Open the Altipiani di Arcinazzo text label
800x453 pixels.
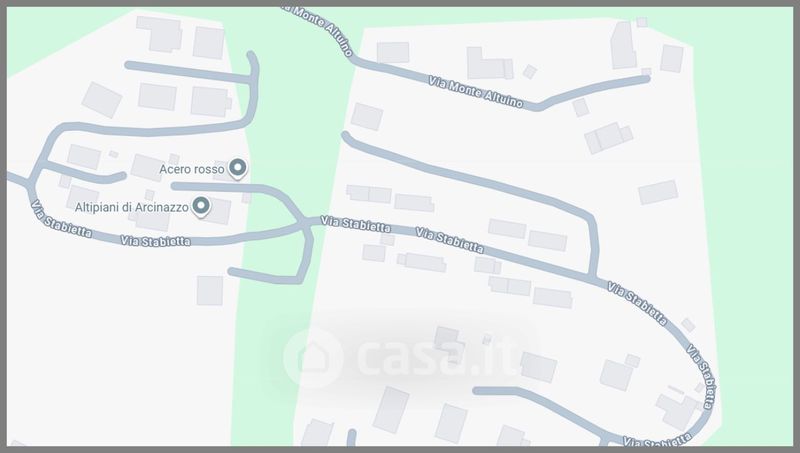(132, 207)
